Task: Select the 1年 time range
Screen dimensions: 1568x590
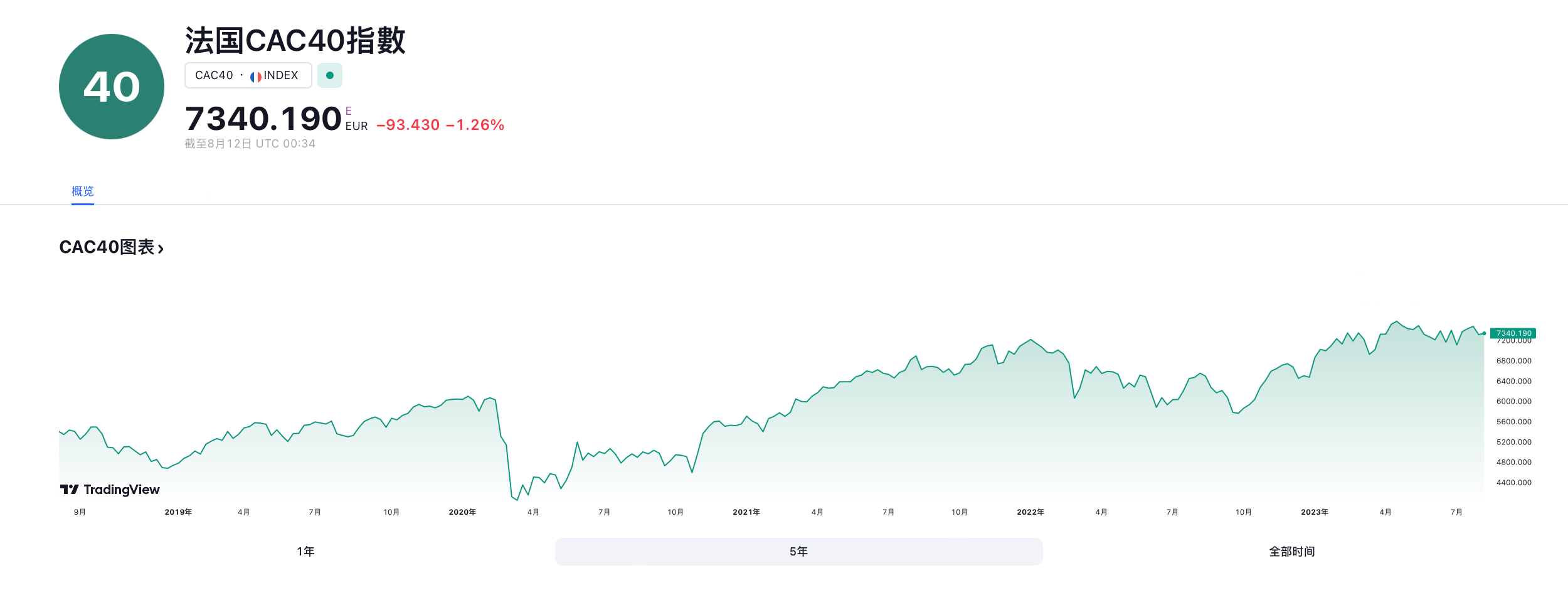Action: [305, 552]
